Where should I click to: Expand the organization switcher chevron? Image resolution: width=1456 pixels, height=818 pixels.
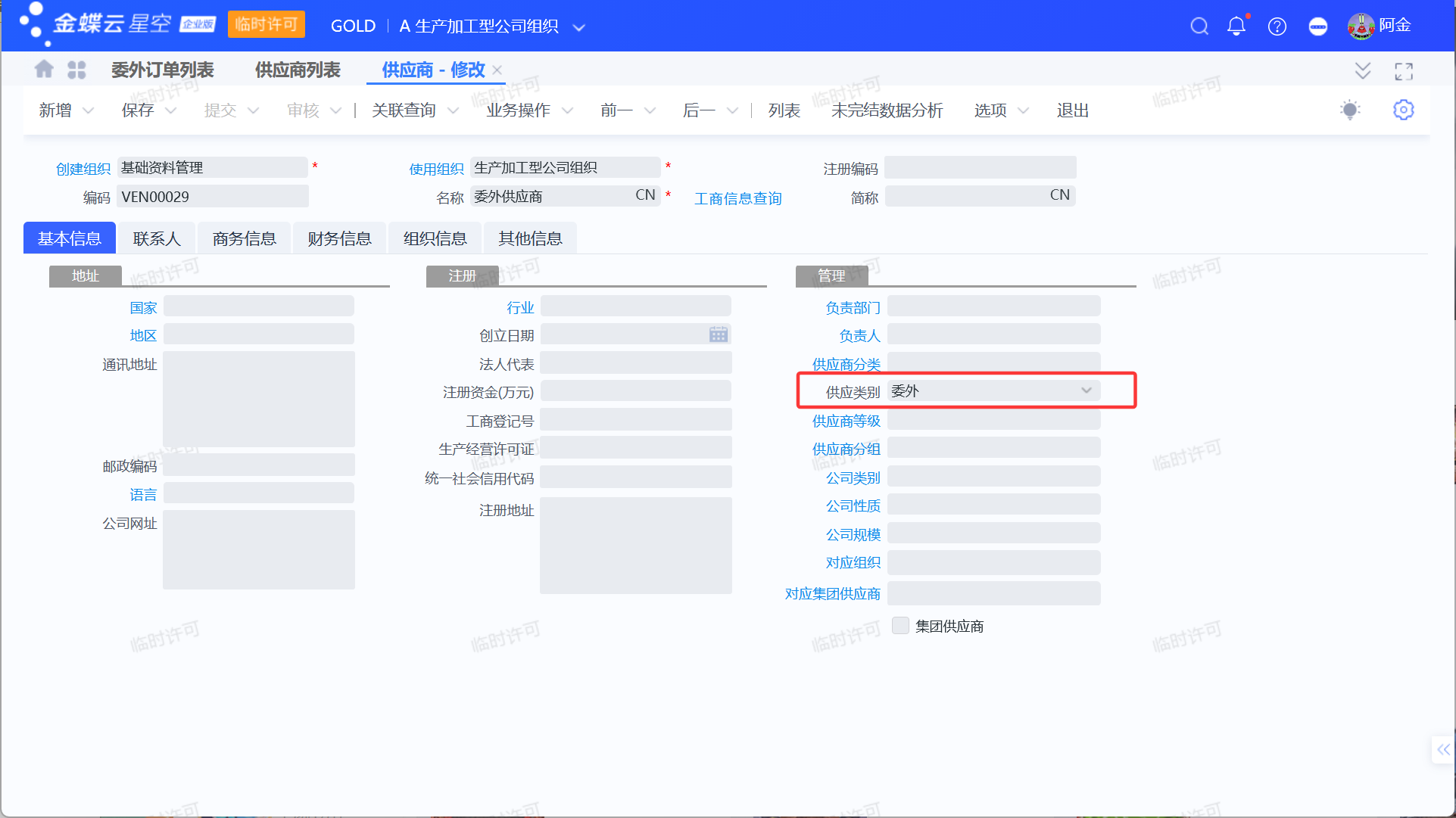click(x=579, y=28)
